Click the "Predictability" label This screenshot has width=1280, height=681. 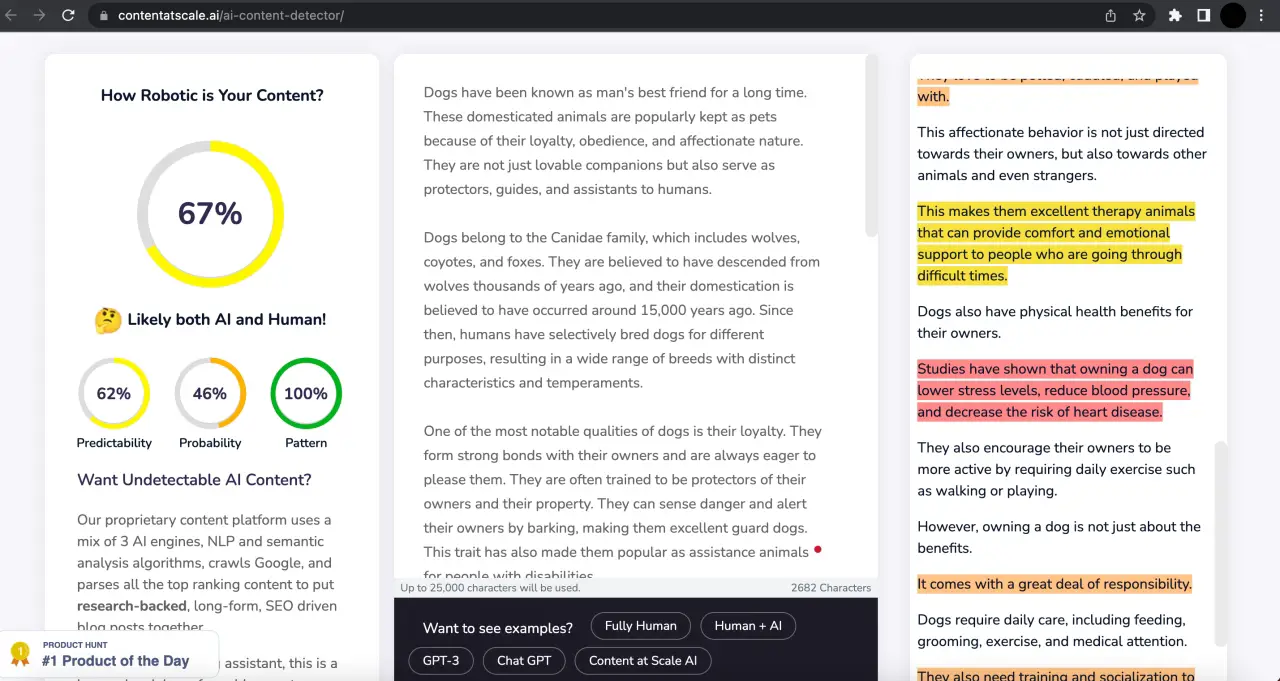pos(114,443)
